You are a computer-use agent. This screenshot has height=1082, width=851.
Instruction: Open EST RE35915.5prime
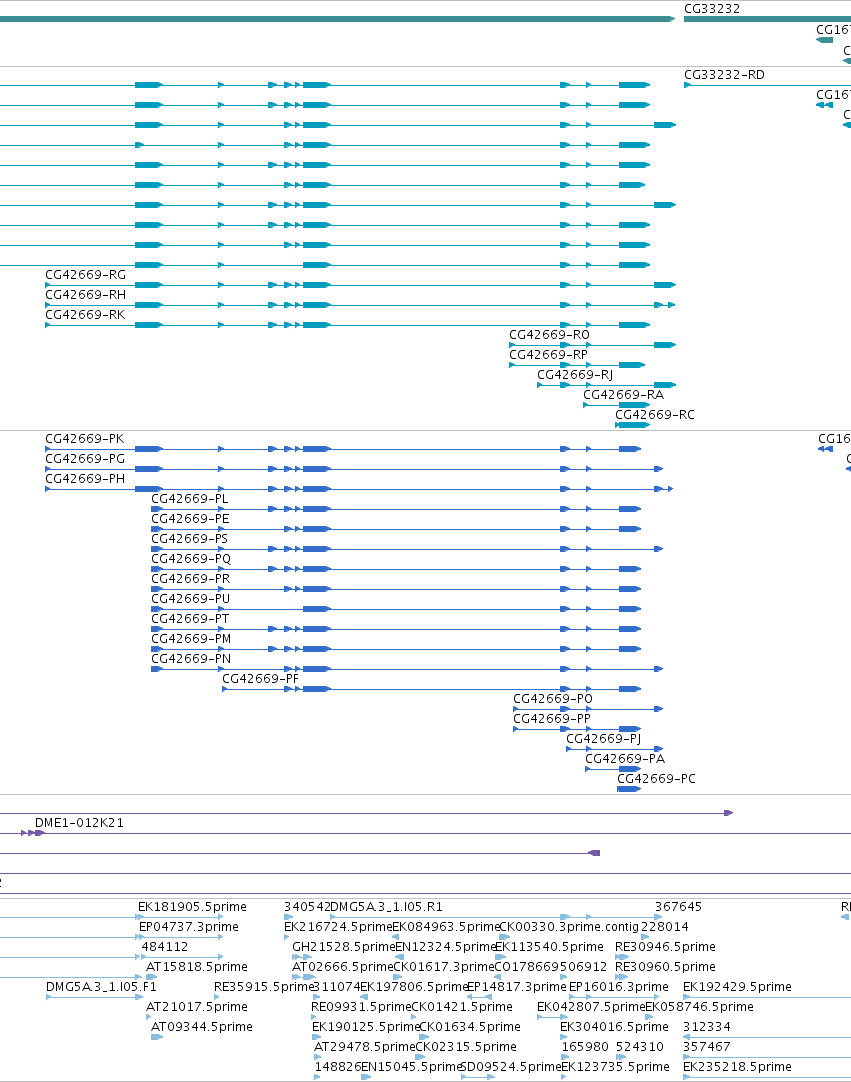tap(264, 987)
